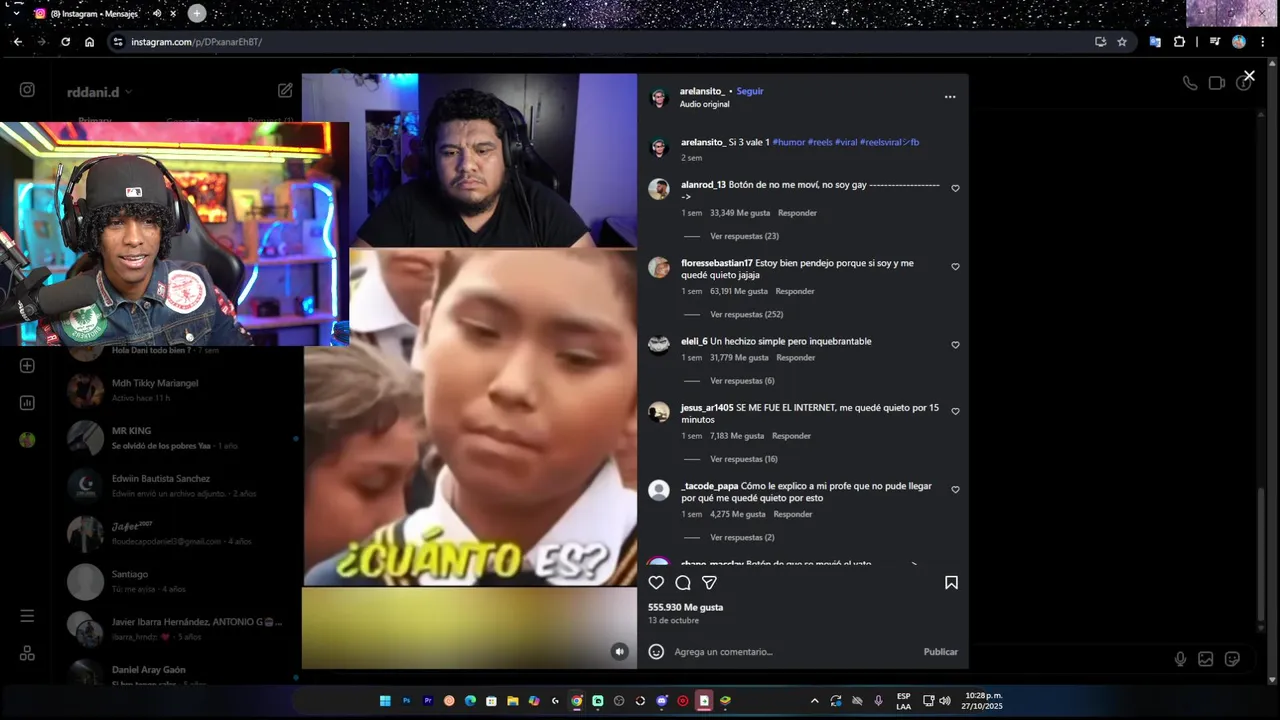1280x720 pixels.
Task: Open Photoshop from the taskbar
Action: pos(406,701)
